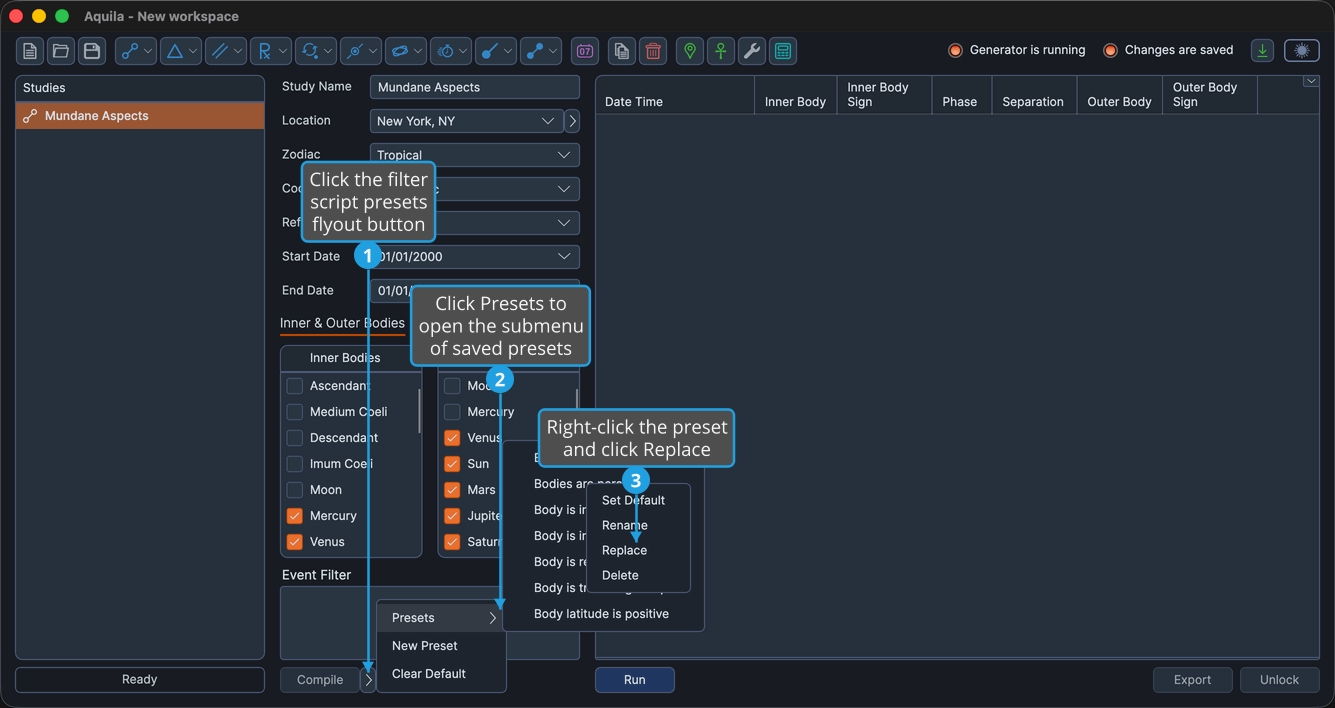1335x708 pixels.
Task: Pick the Body latitude is positive preset
Action: (603, 614)
